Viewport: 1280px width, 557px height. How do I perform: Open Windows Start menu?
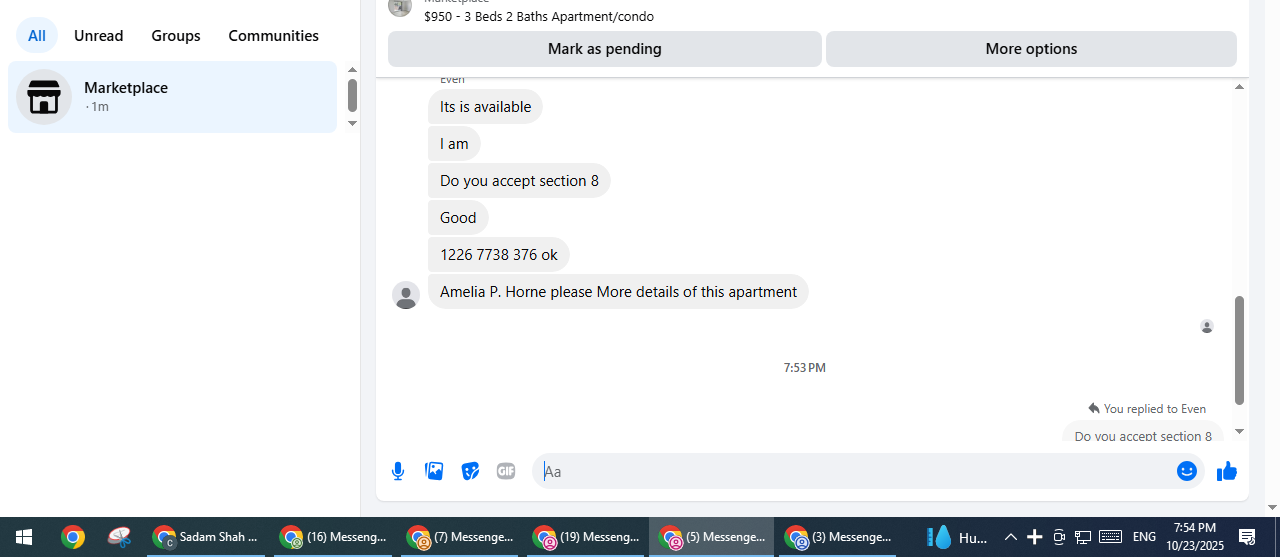[24, 537]
